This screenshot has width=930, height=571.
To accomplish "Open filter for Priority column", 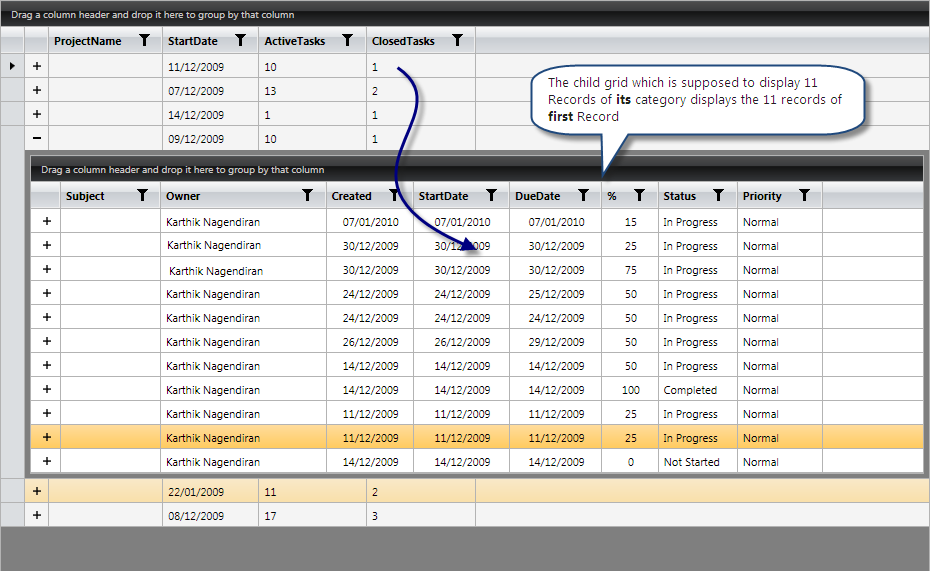I will click(x=804, y=195).
